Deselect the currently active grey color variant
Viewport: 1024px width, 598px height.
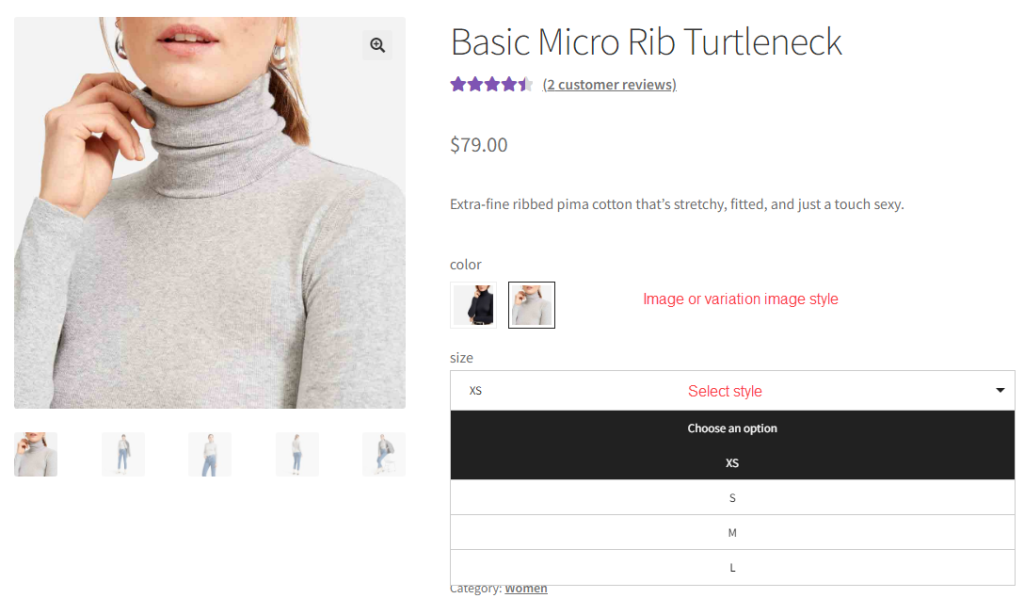(x=531, y=305)
